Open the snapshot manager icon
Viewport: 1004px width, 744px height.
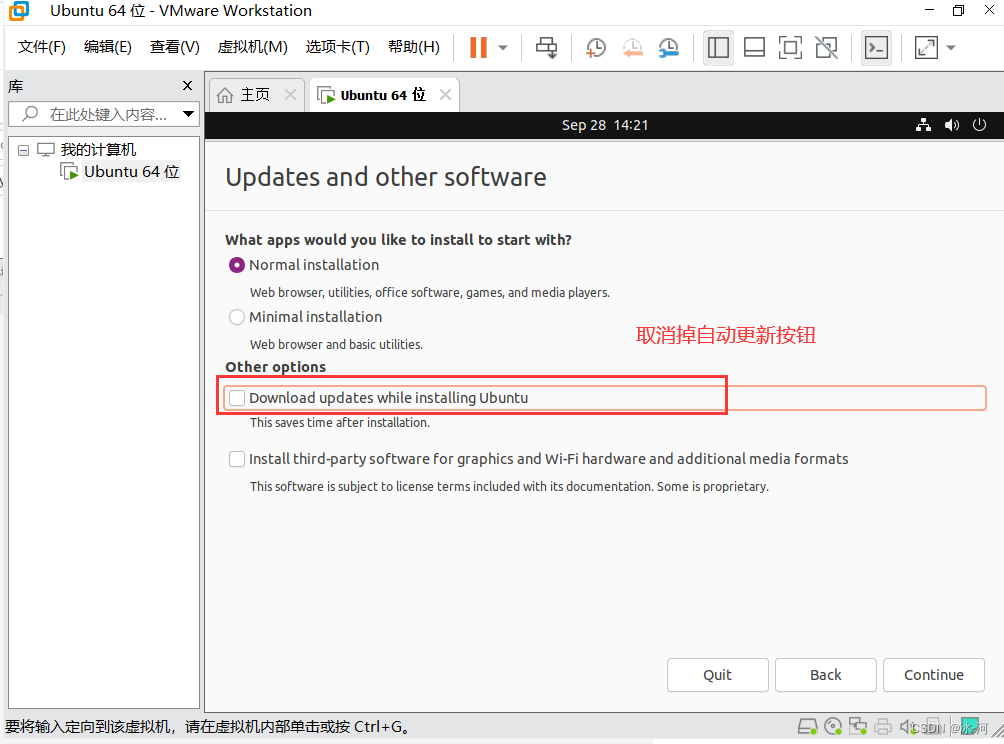(x=668, y=47)
